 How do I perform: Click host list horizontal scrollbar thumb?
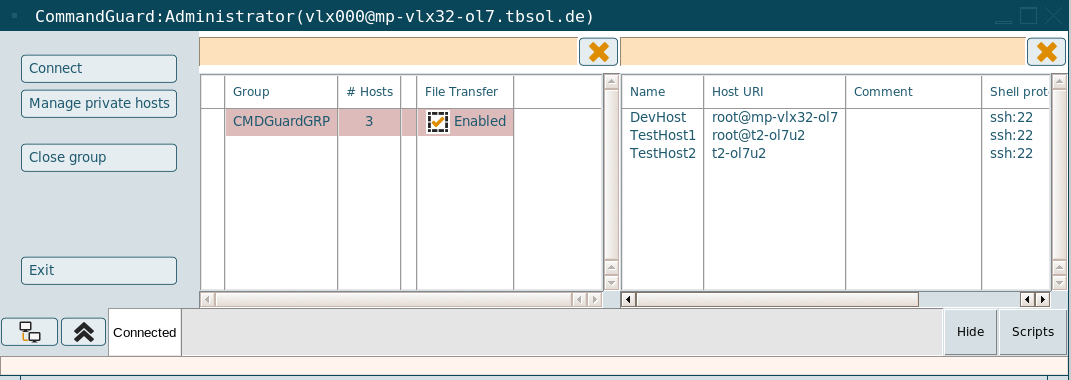coord(777,299)
